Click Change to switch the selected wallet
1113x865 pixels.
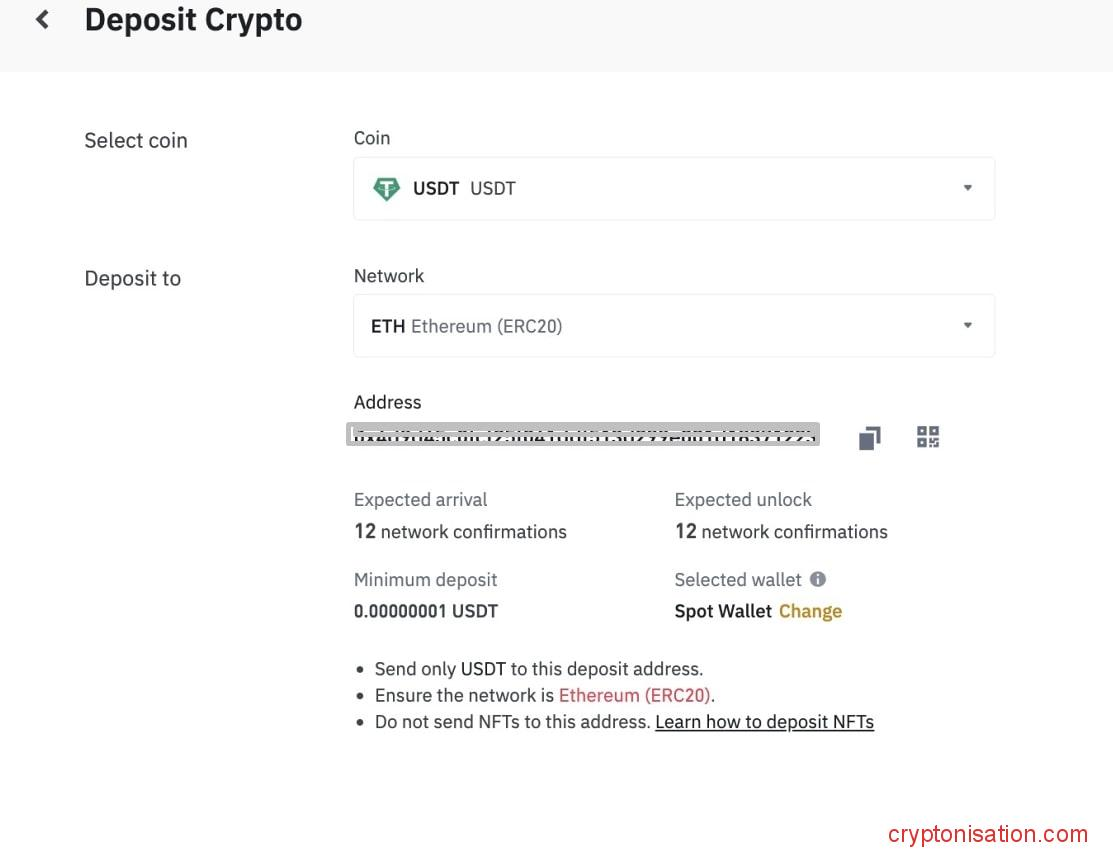coord(810,611)
